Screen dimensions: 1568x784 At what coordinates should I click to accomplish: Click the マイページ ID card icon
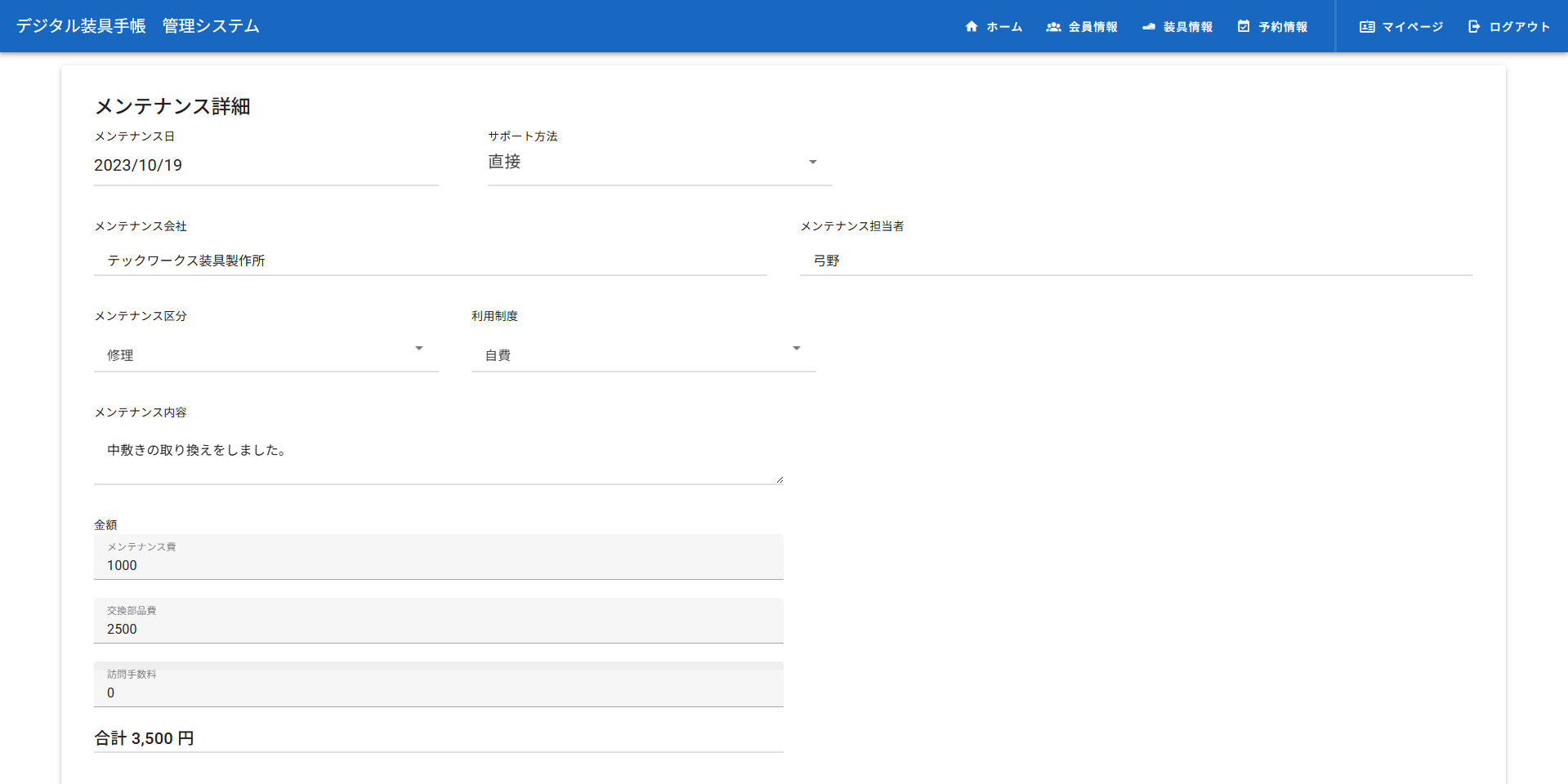(1367, 27)
